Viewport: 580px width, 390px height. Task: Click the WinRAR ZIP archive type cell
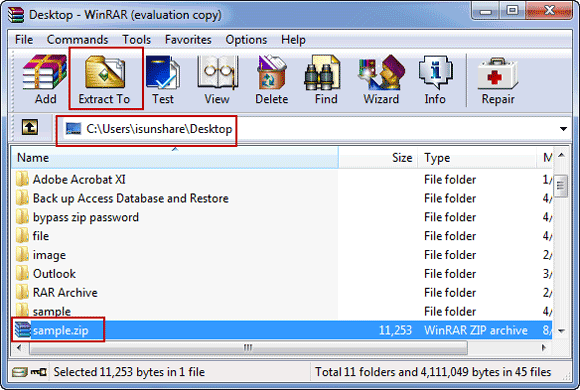coord(476,330)
